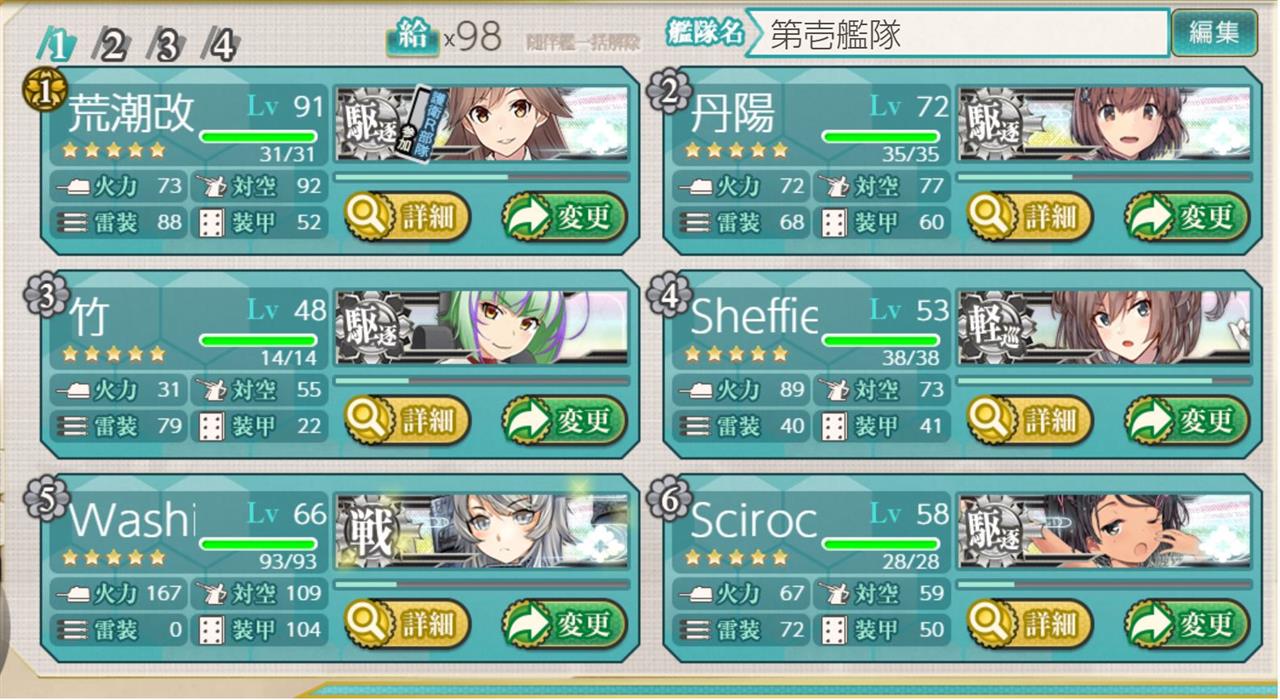Click 変更 change button for 荒潮改
Image resolution: width=1280 pixels, height=700 pixels.
[x=564, y=216]
